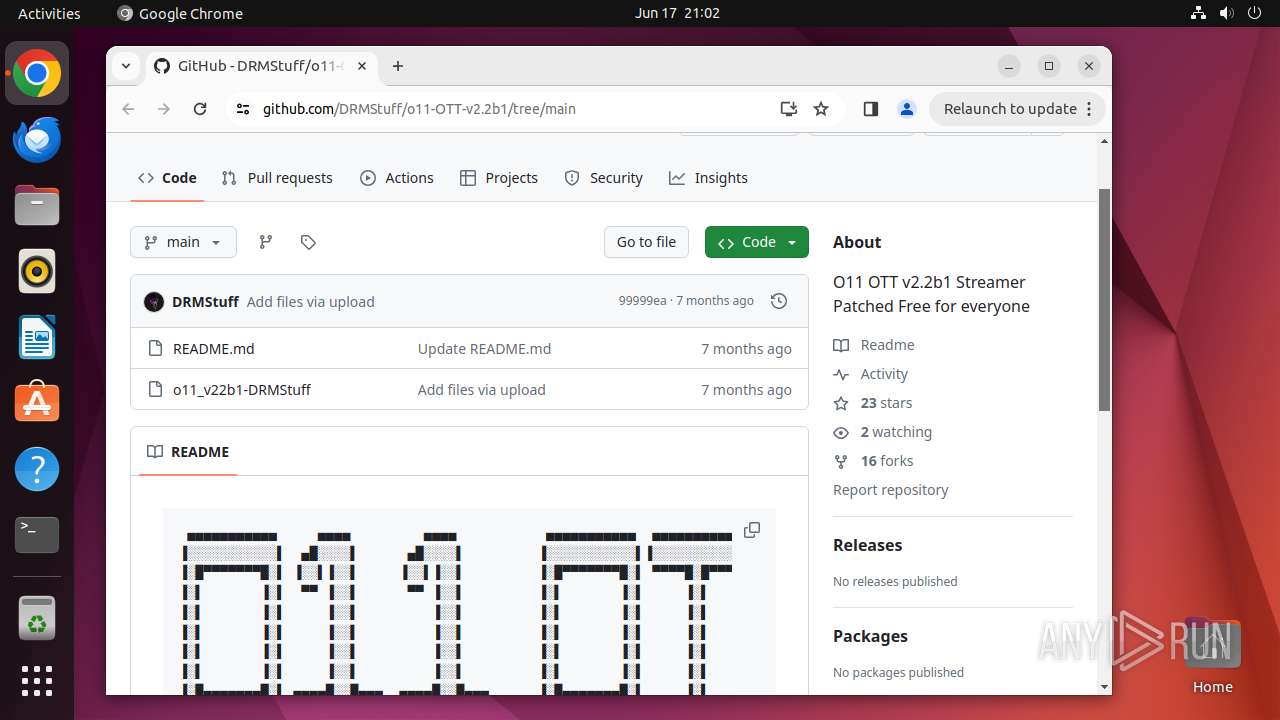Open the Update README.md commit message
The width and height of the screenshot is (1280, 720).
pyautogui.click(x=484, y=349)
